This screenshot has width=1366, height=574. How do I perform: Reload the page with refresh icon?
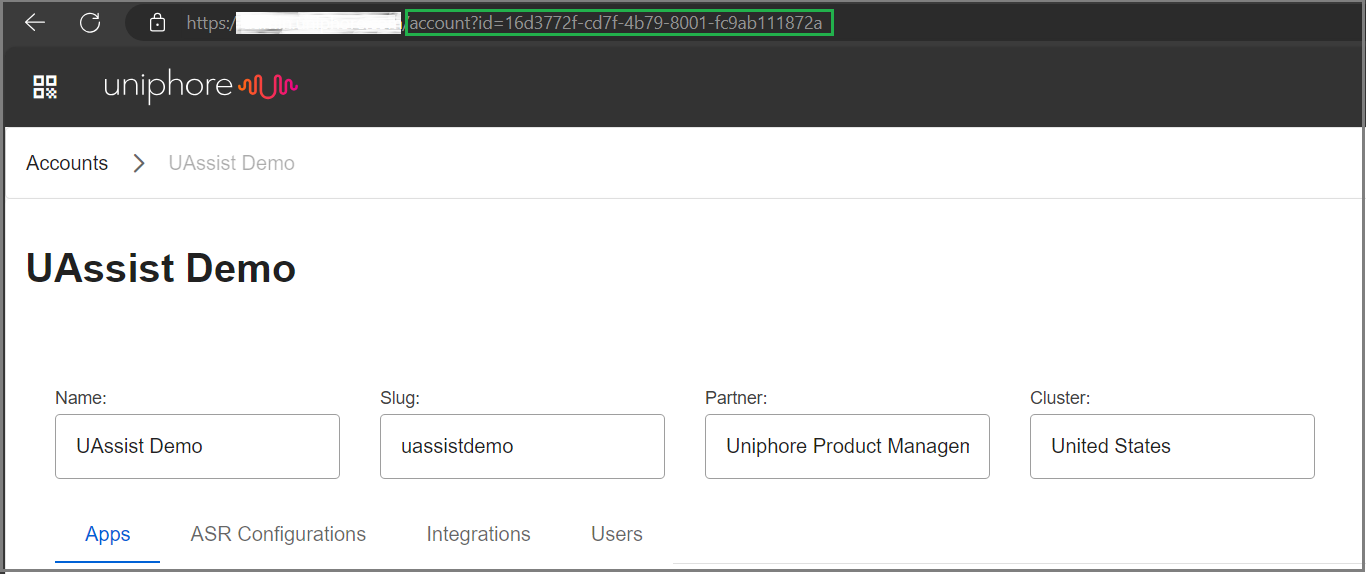coord(90,22)
